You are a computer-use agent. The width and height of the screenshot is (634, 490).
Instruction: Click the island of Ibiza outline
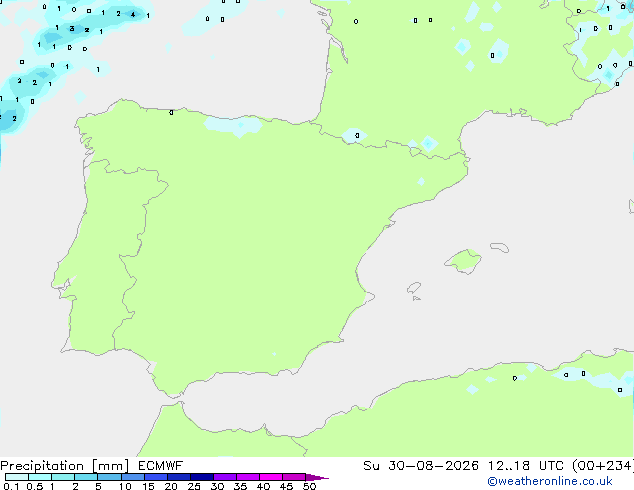(414, 288)
